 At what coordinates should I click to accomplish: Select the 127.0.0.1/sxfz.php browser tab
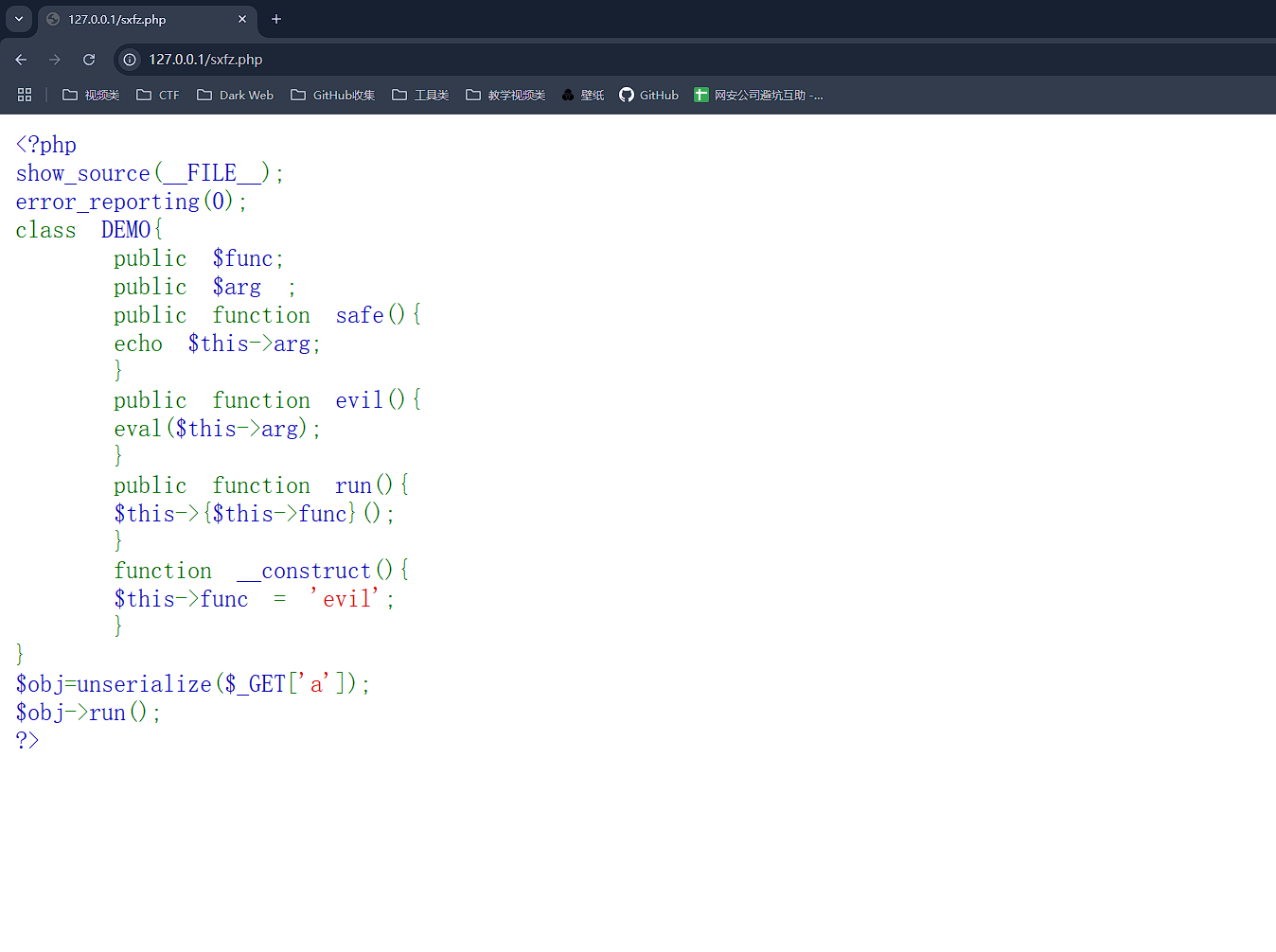point(147,19)
